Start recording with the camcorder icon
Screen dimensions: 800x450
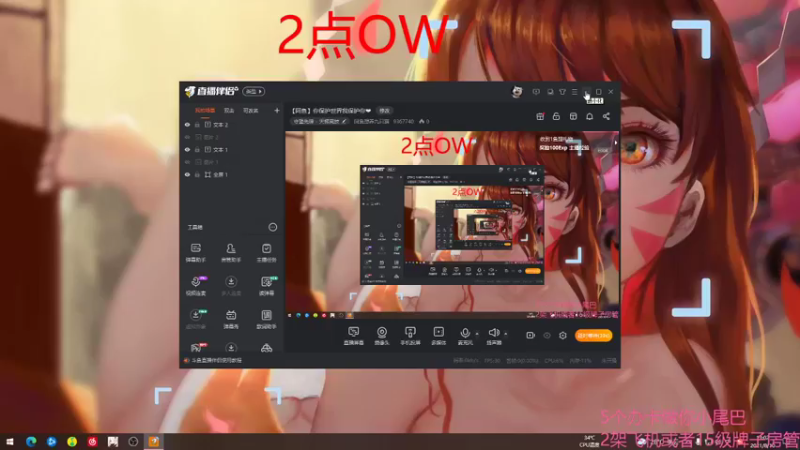tap(531, 336)
